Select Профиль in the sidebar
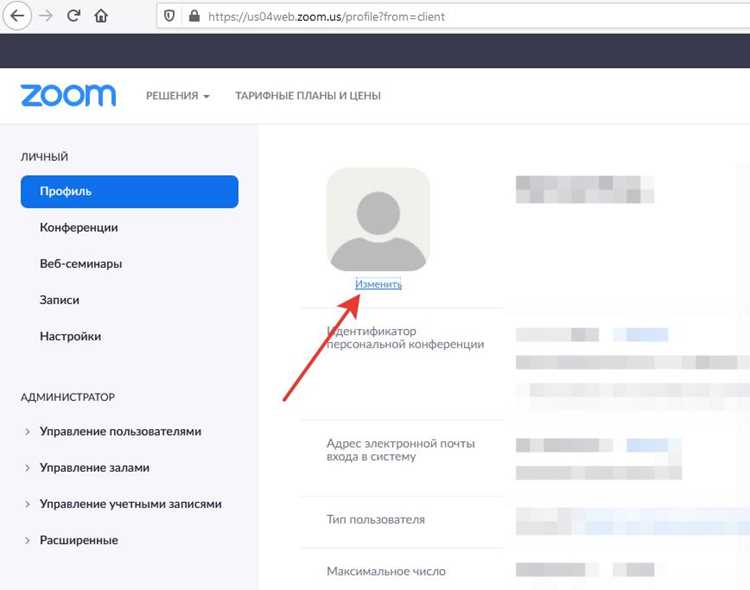 tap(129, 191)
